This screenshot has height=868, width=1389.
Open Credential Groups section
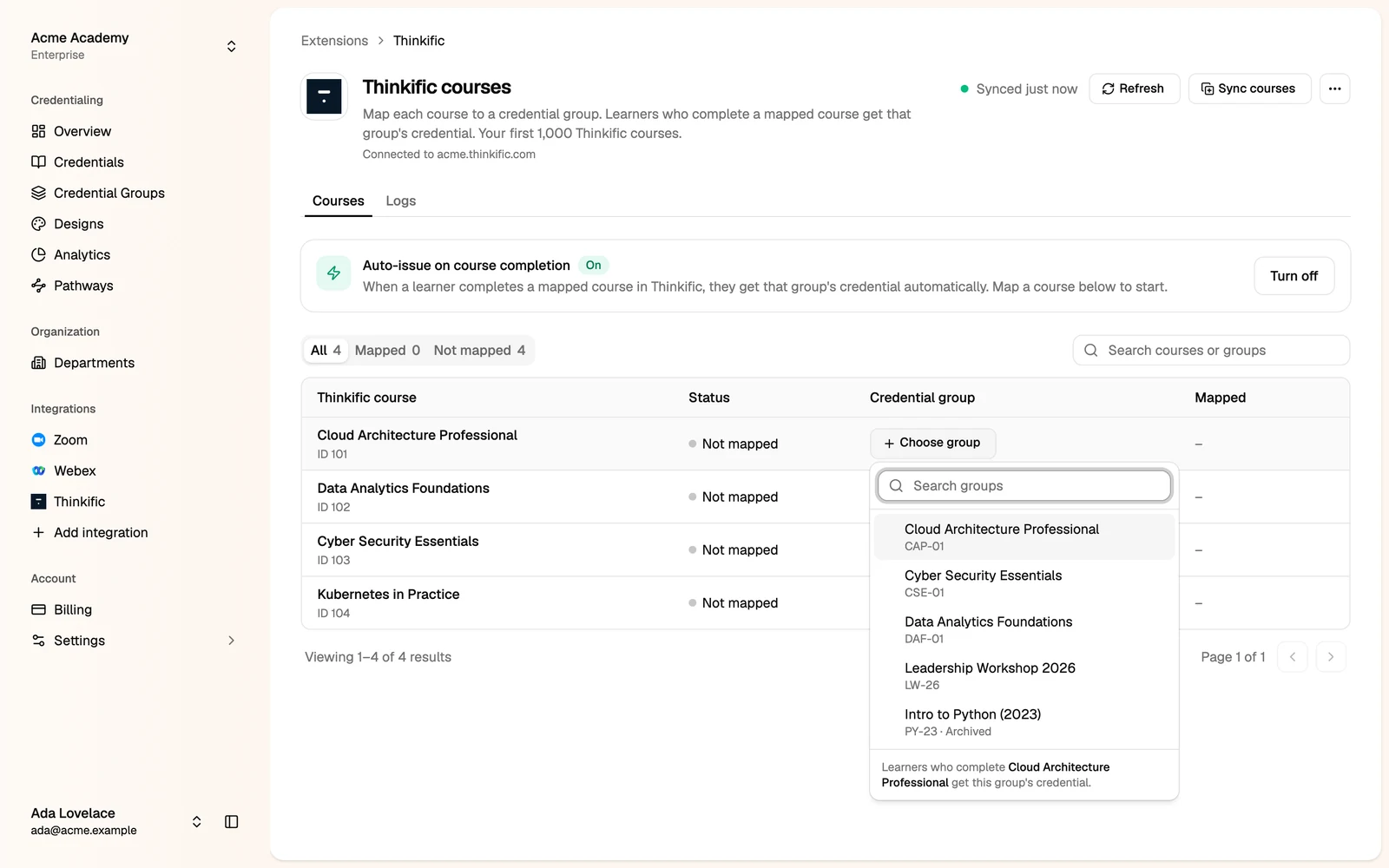(x=98, y=193)
